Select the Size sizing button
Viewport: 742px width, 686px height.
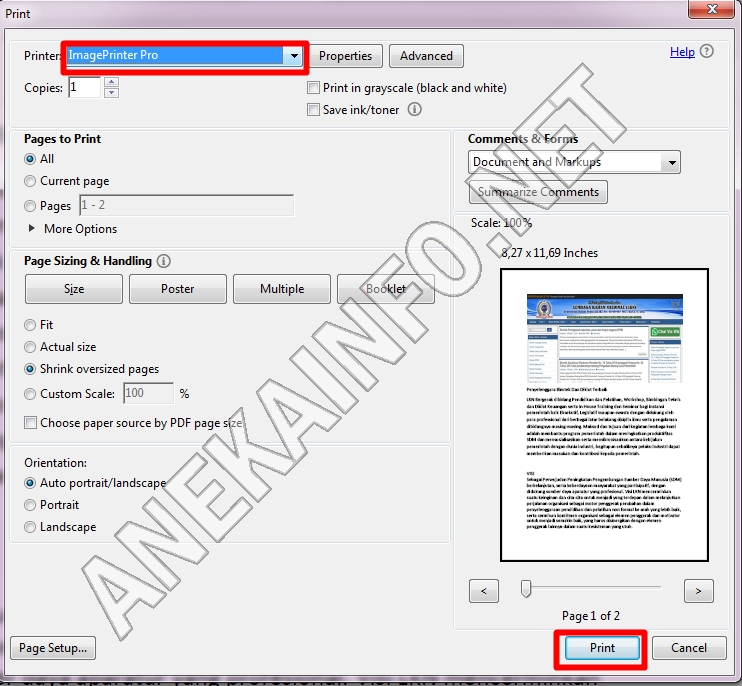[x=74, y=289]
